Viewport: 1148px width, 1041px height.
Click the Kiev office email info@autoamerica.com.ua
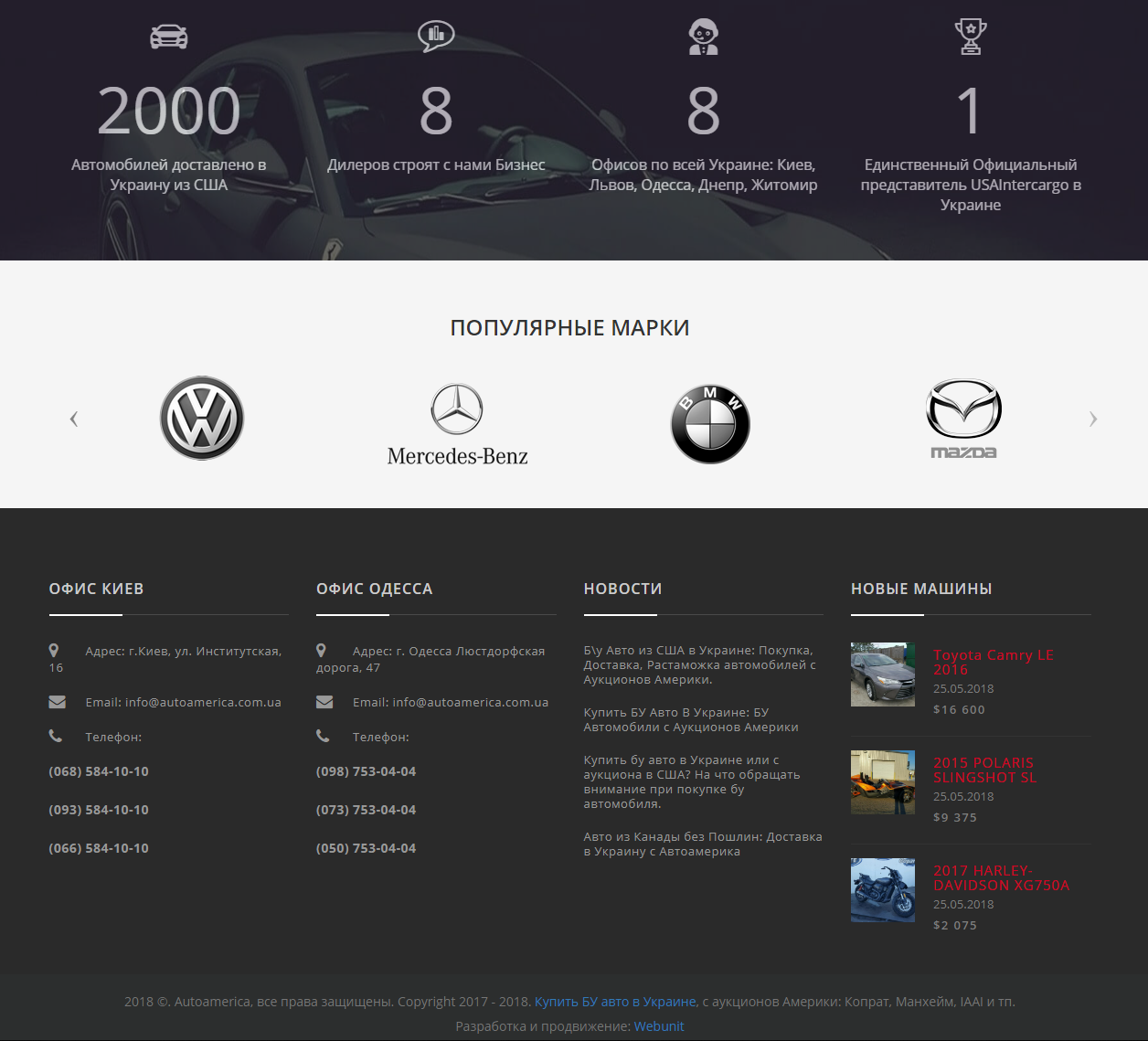point(203,702)
